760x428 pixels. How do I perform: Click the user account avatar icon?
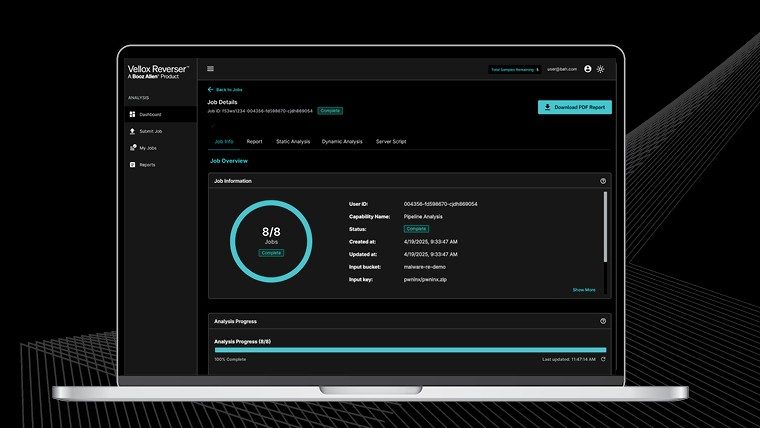click(x=588, y=69)
